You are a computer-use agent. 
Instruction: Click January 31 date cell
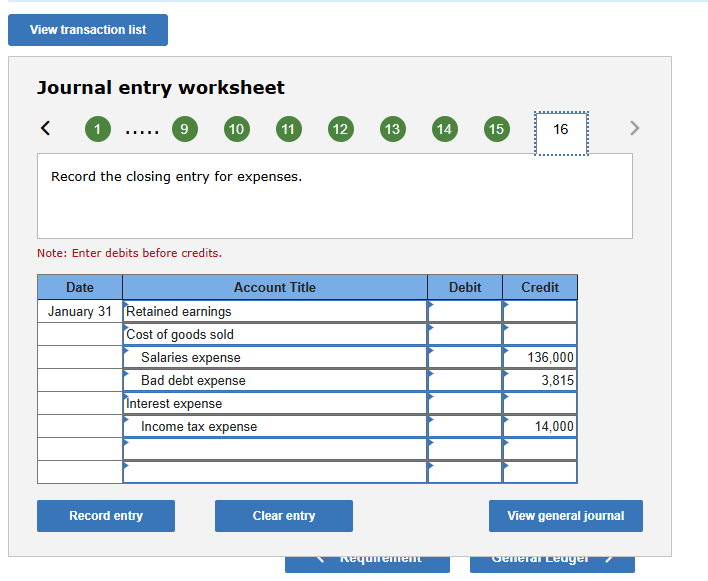[x=80, y=311]
